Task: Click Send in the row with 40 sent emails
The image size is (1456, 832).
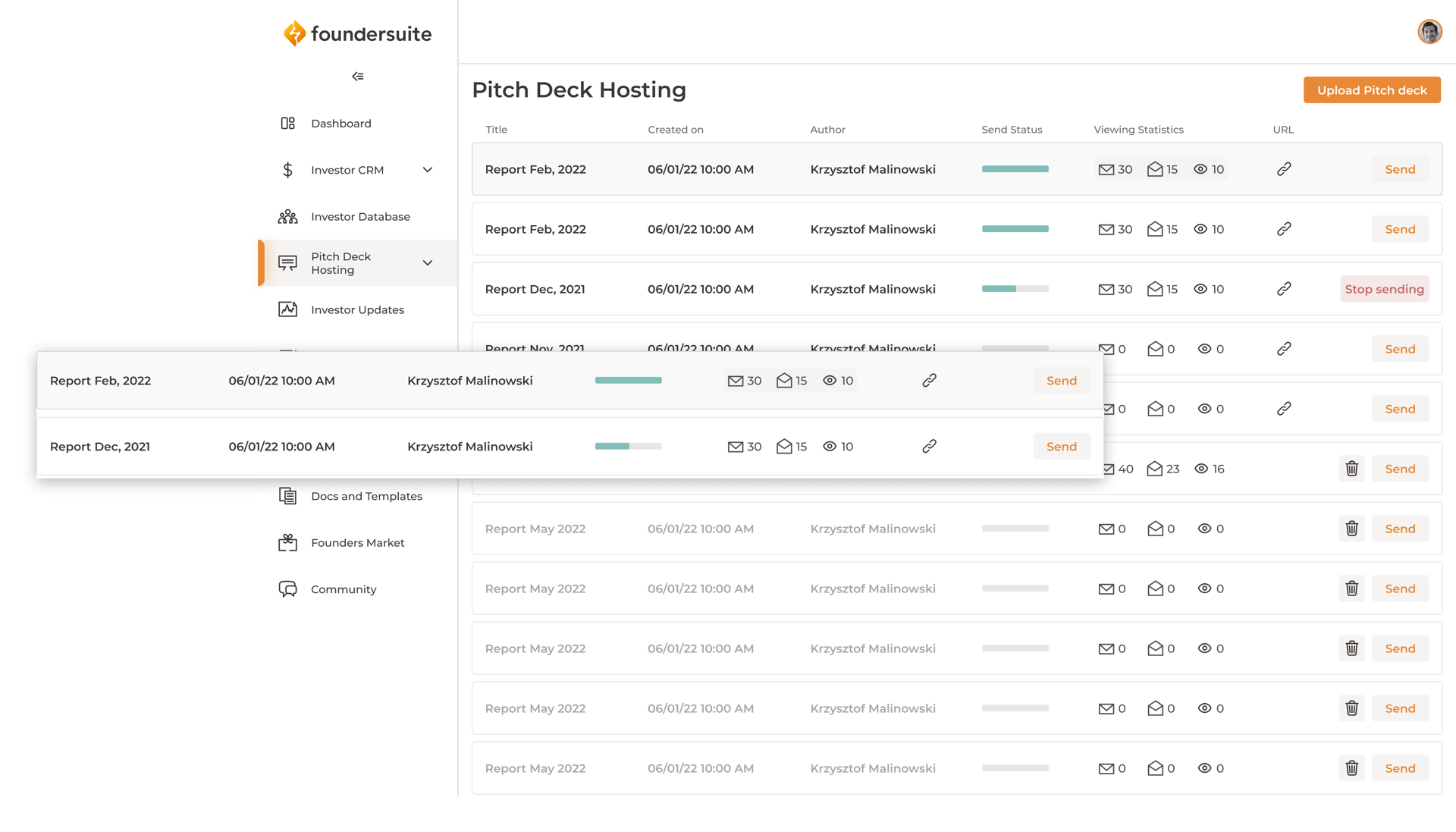Action: (x=1400, y=469)
